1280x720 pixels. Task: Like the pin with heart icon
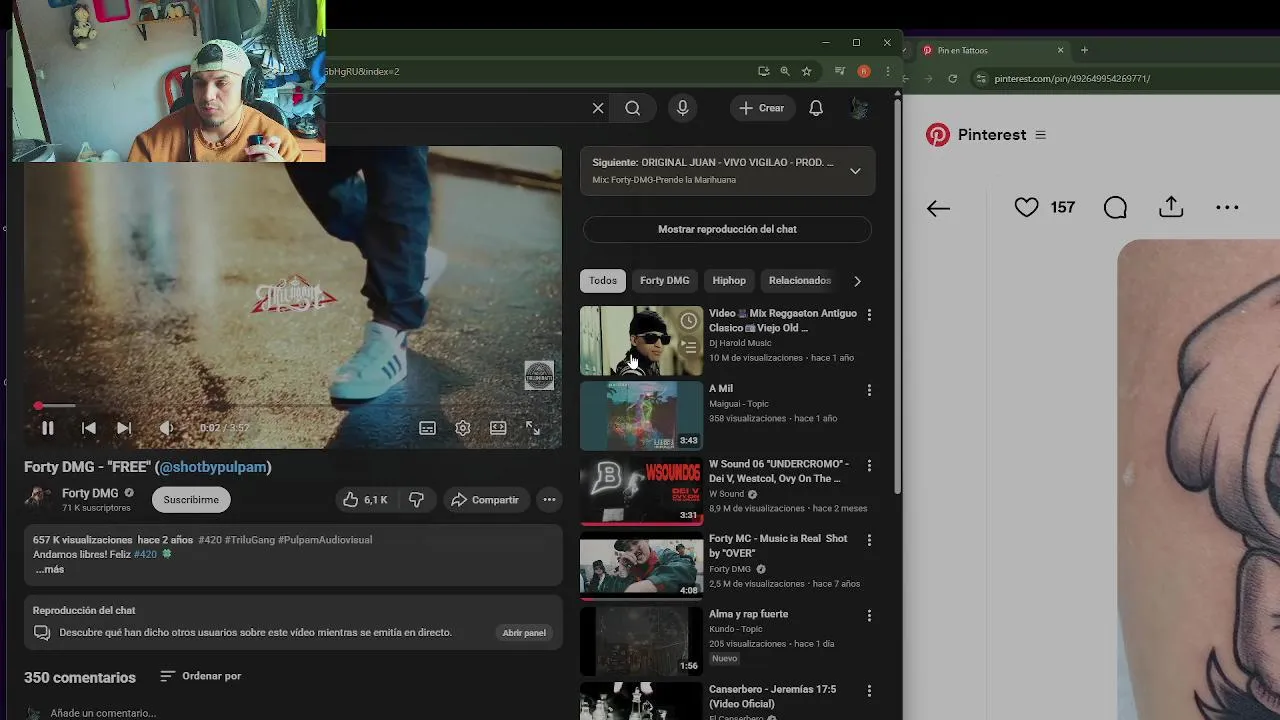(1026, 207)
